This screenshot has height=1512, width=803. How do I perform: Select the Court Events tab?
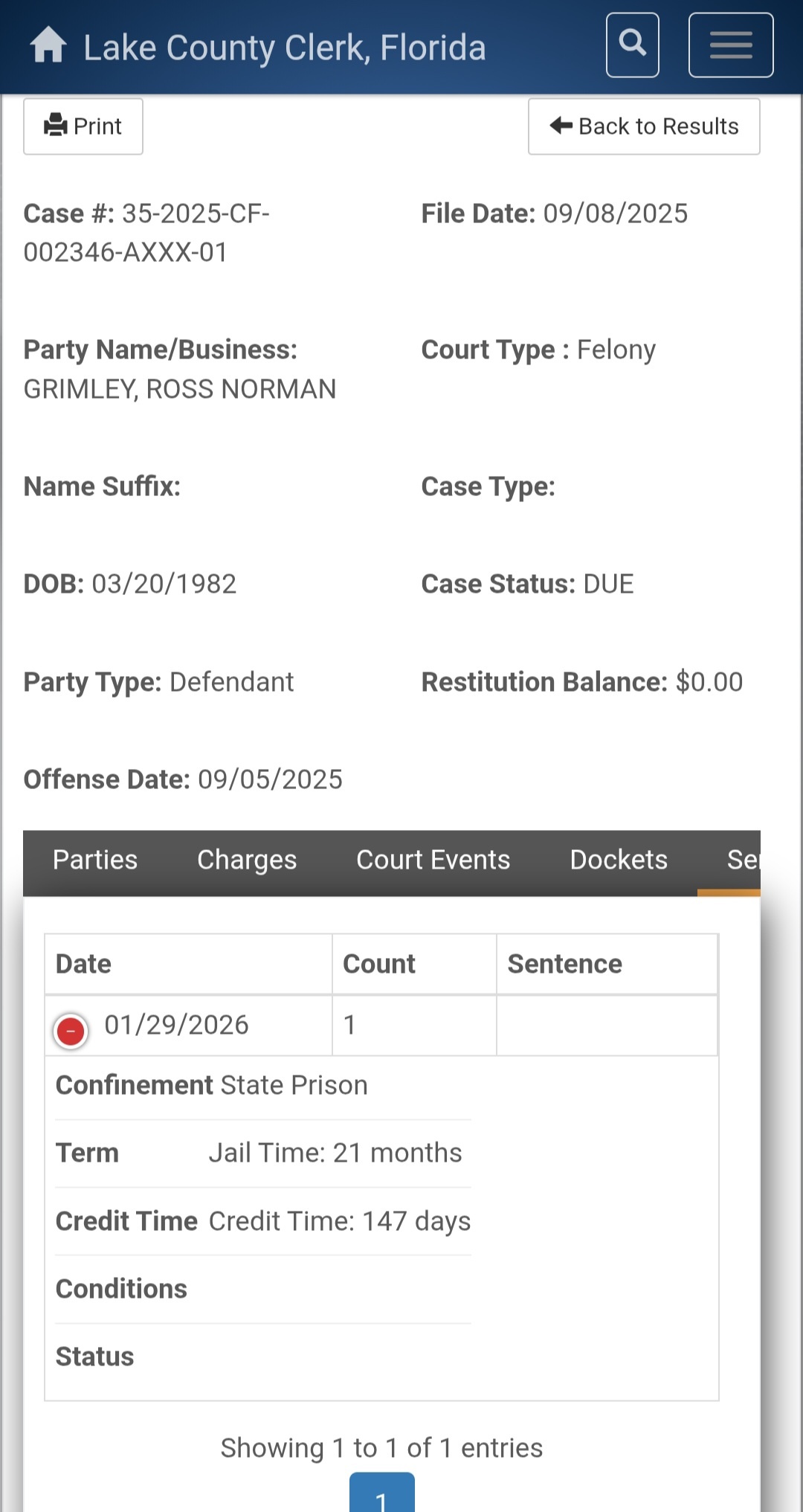tap(433, 860)
